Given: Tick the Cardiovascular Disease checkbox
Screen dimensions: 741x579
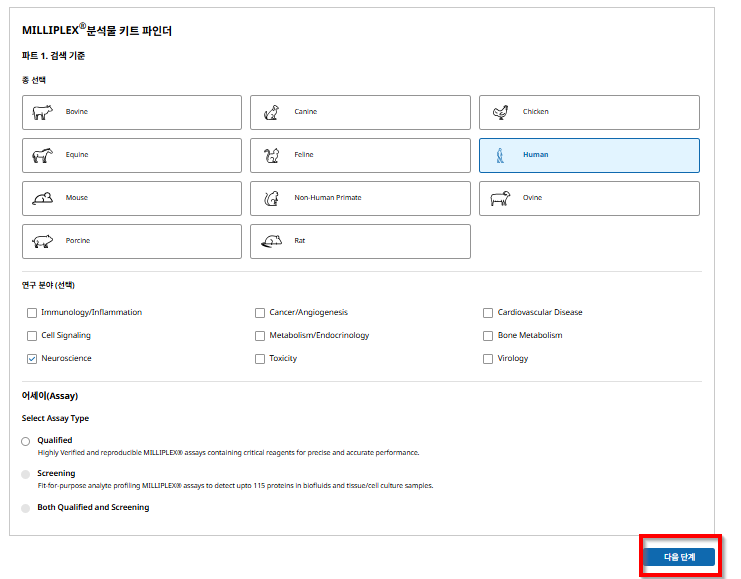Looking at the screenshot, I should click(488, 313).
